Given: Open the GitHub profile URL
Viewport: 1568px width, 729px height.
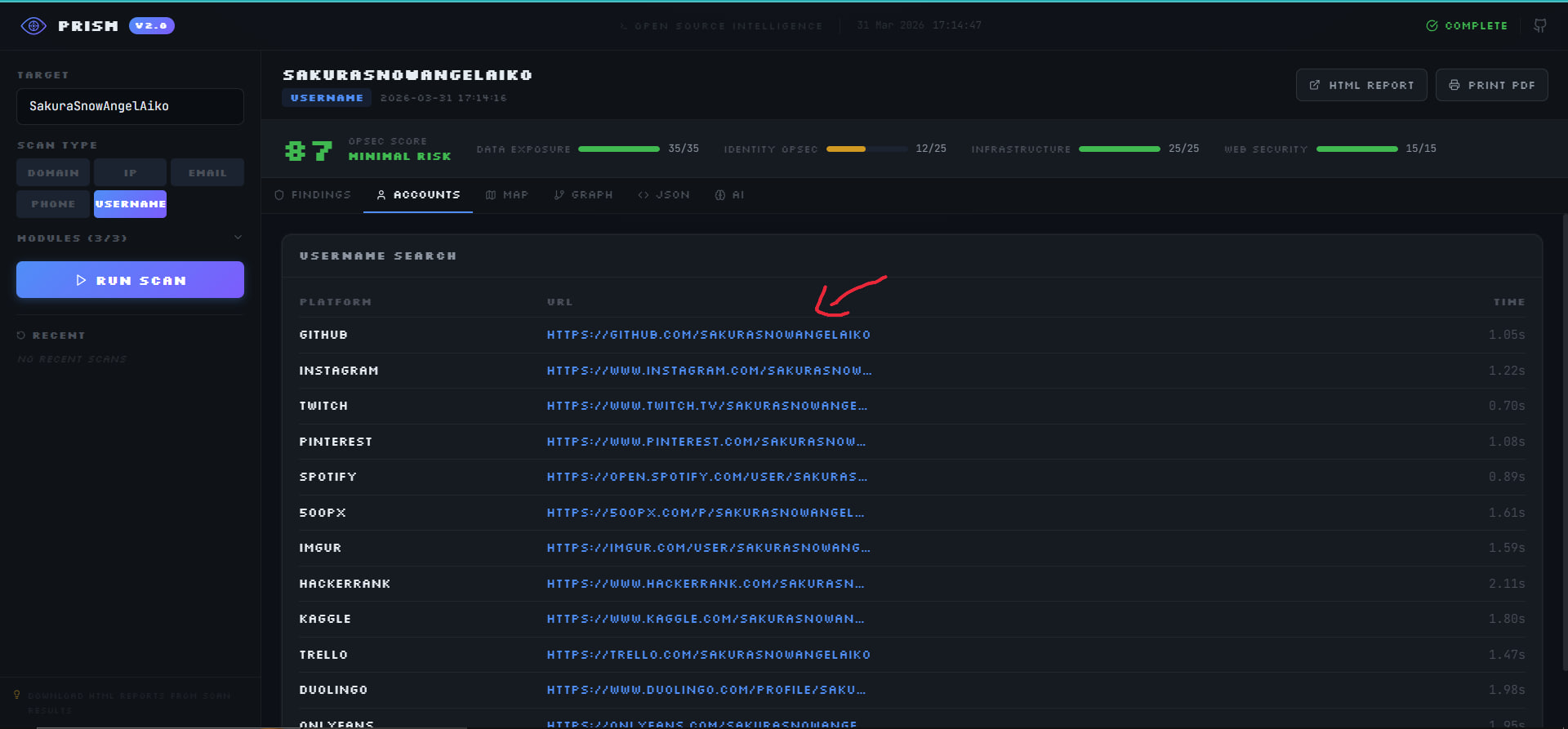Looking at the screenshot, I should tap(709, 335).
